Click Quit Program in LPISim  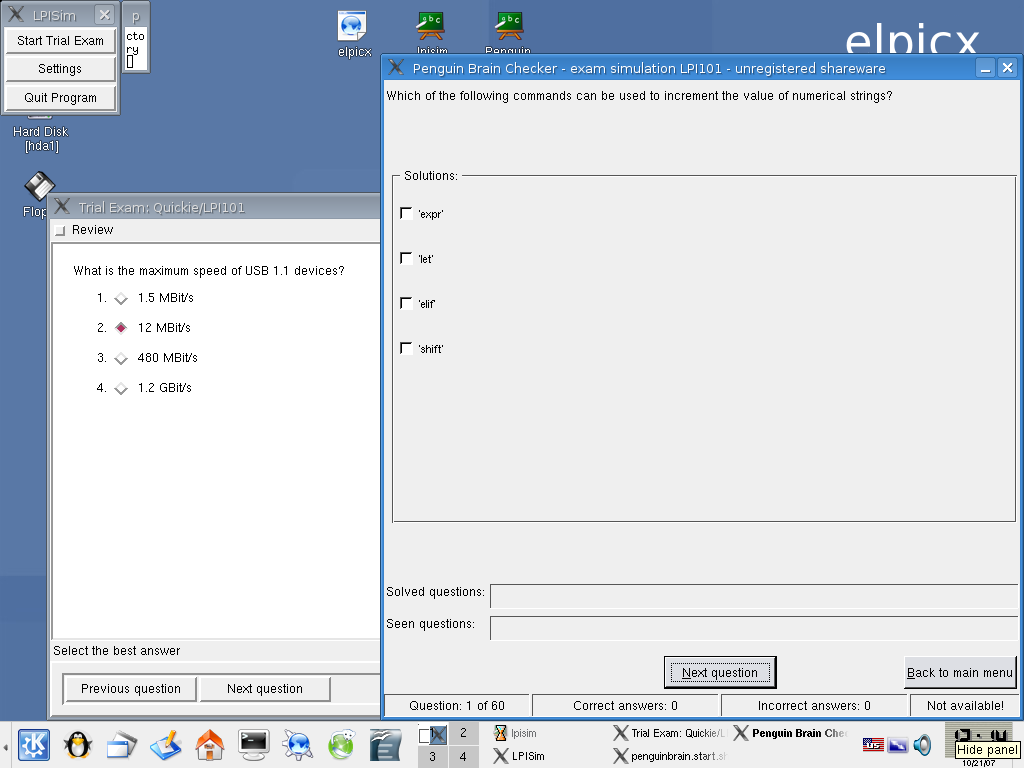click(60, 97)
